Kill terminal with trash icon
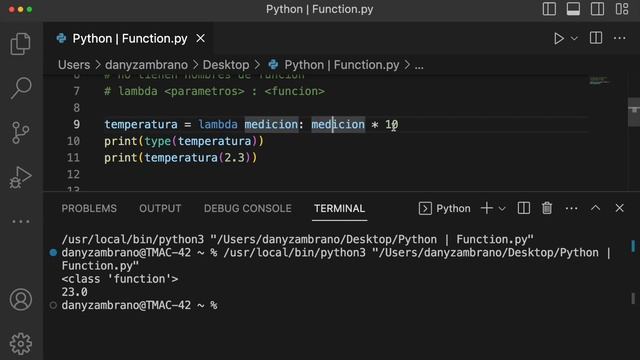 547,208
